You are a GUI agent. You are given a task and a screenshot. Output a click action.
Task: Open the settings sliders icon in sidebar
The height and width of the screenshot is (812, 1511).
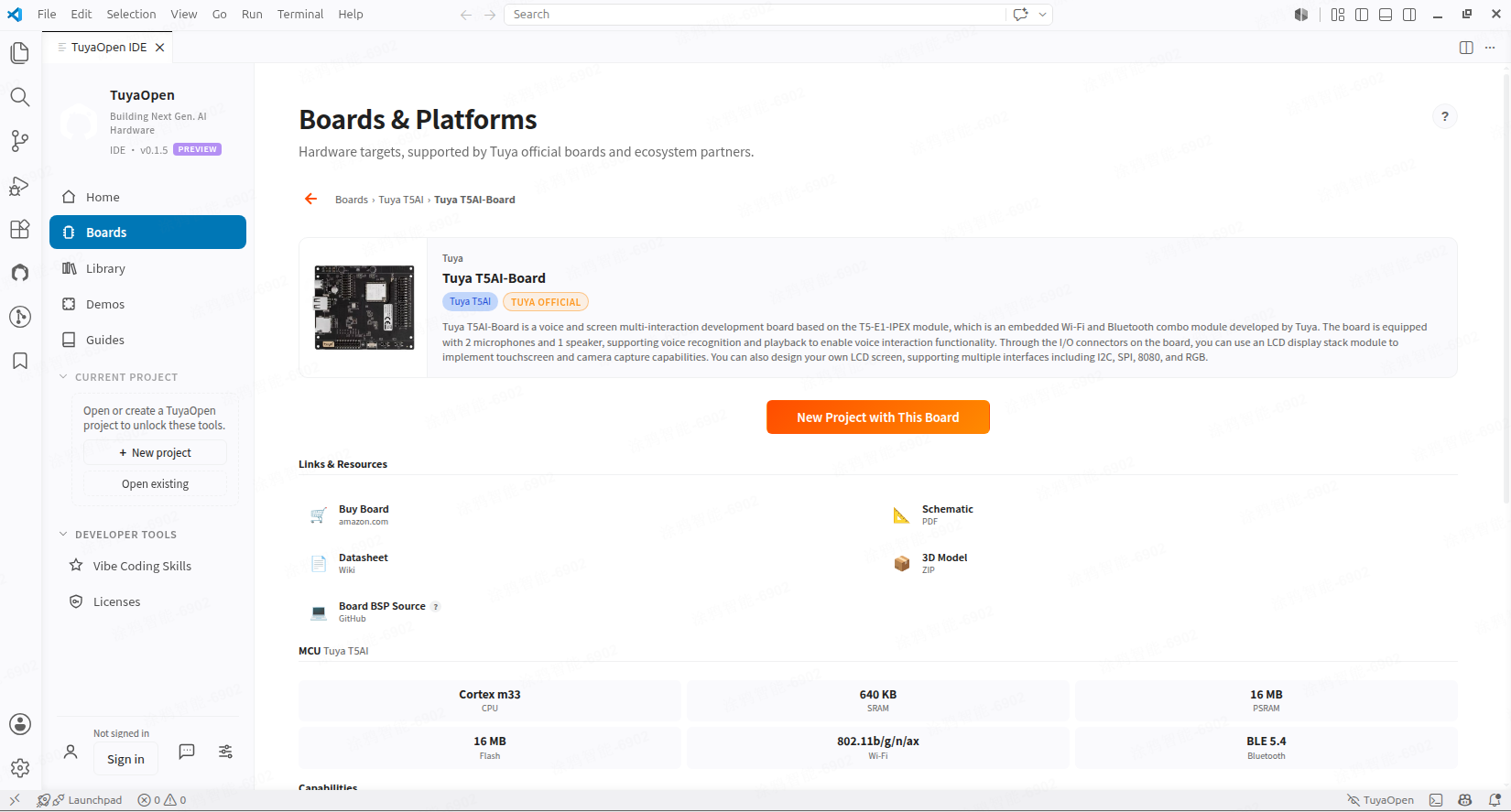point(225,752)
